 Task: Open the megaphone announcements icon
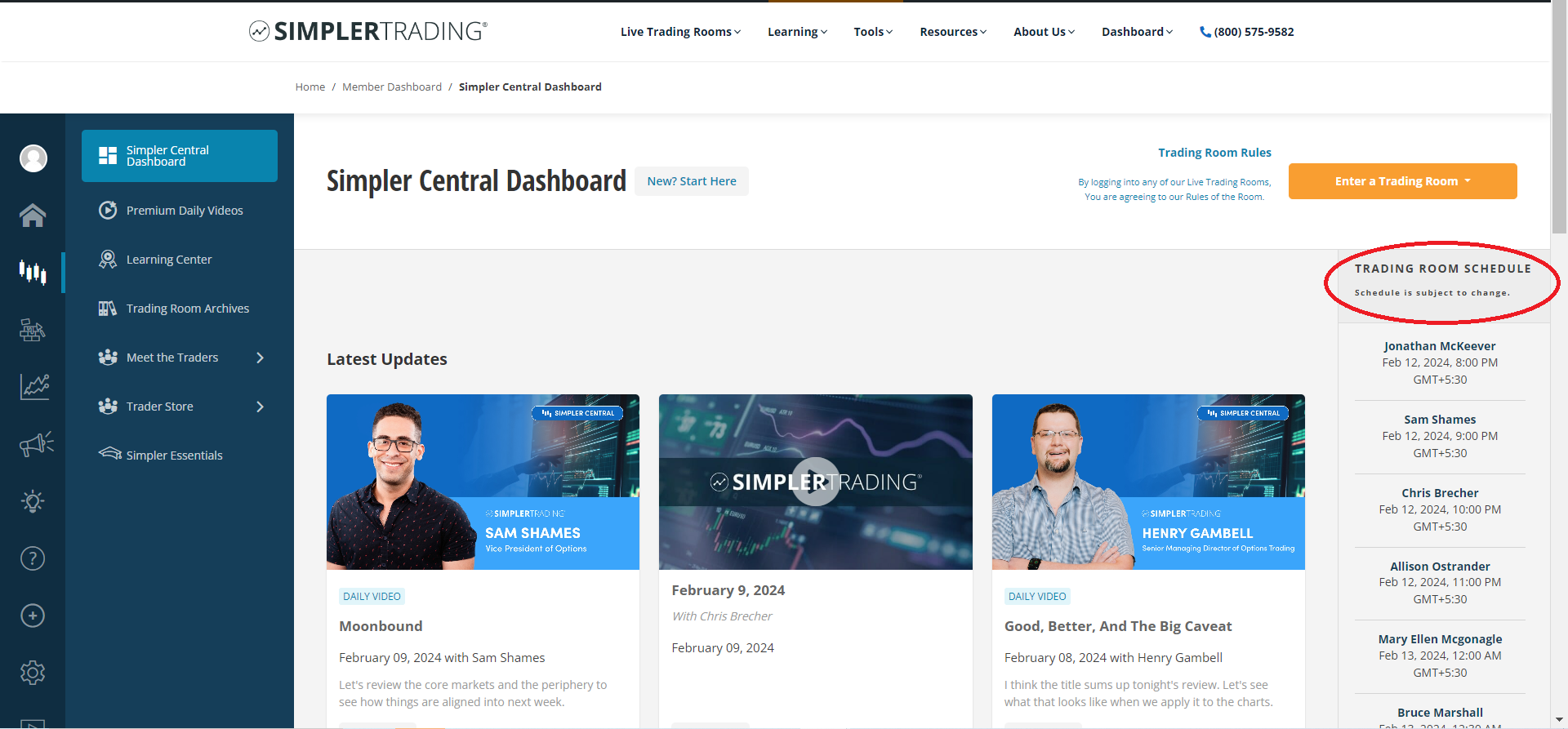click(36, 444)
